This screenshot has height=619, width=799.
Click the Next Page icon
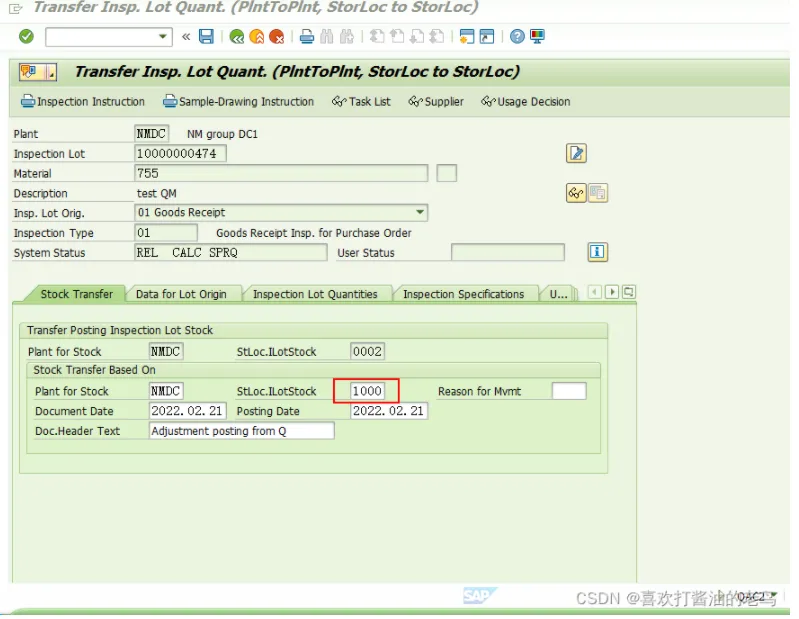(x=417, y=37)
